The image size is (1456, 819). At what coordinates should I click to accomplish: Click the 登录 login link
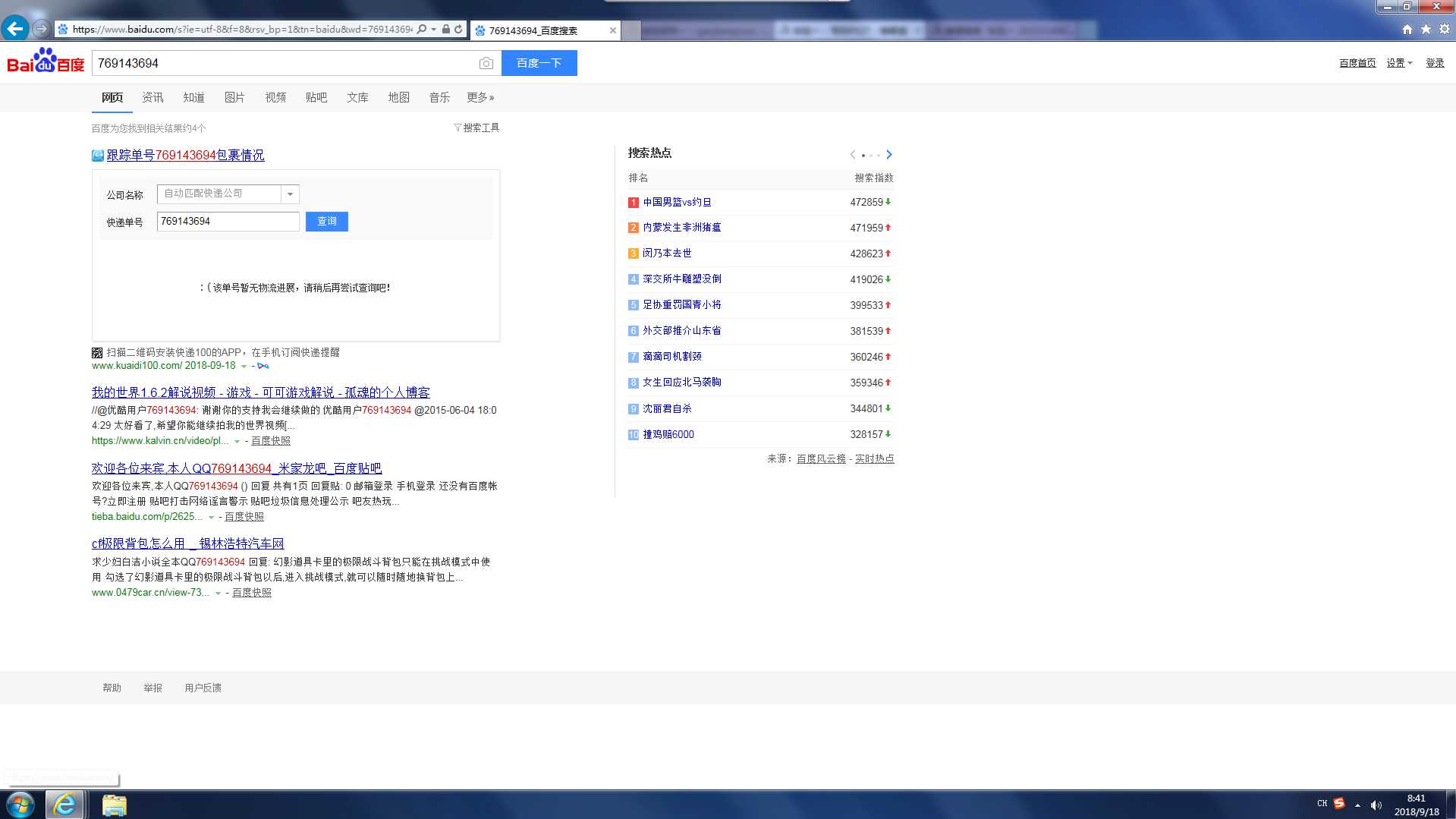coord(1435,63)
